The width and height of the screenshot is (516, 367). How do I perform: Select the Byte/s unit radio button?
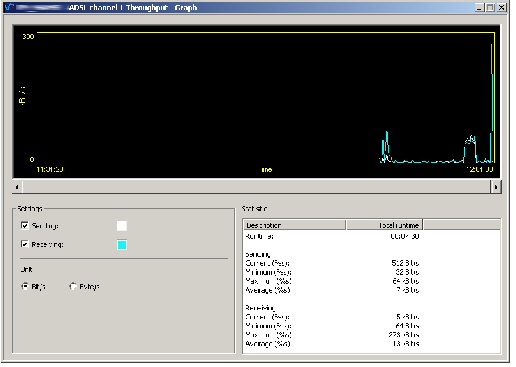(x=73, y=286)
